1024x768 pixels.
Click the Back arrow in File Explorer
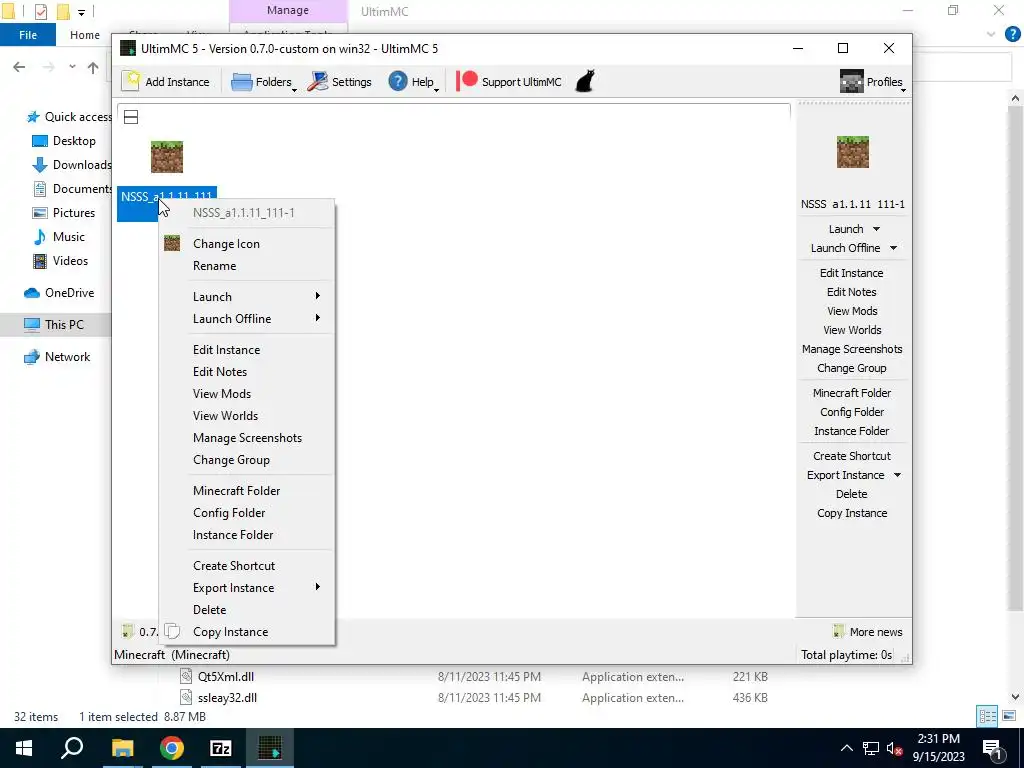tap(19, 67)
